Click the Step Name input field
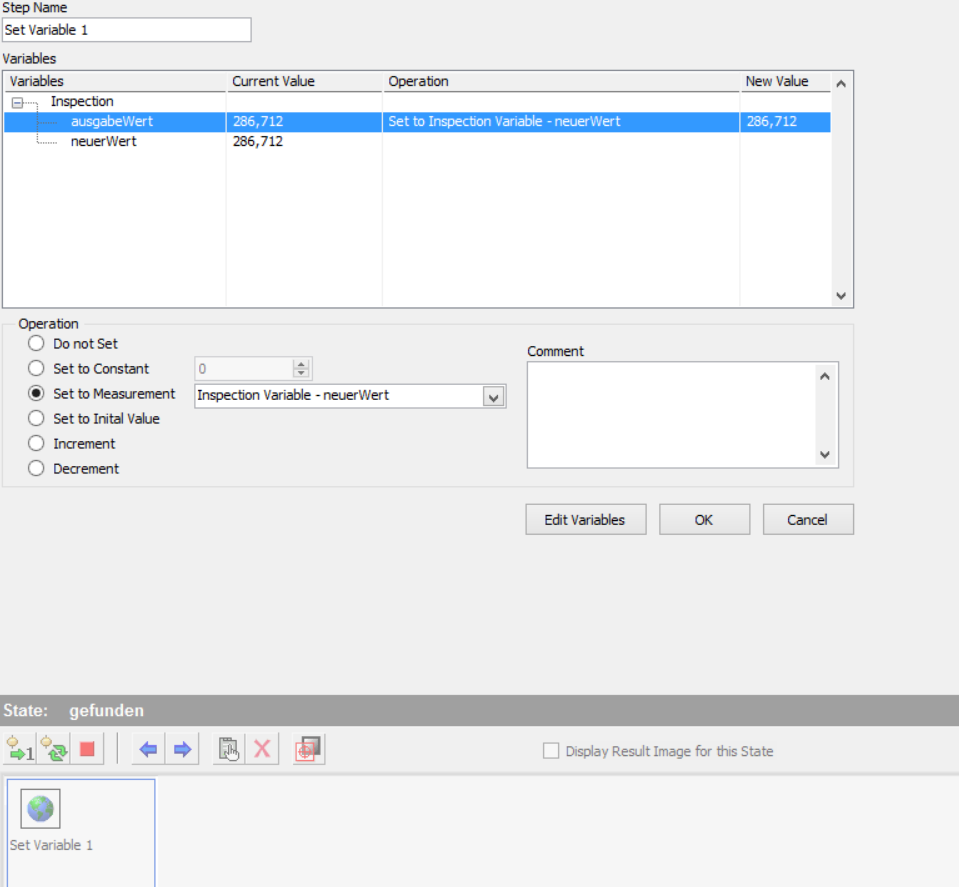 [127, 30]
